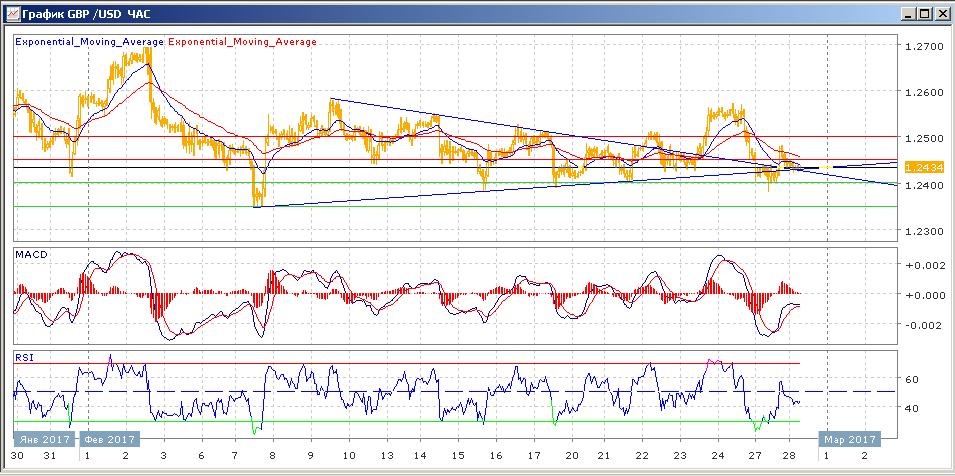This screenshot has width=955, height=476.
Task: Minimize the GBP/USD chart window
Action: coord(907,13)
